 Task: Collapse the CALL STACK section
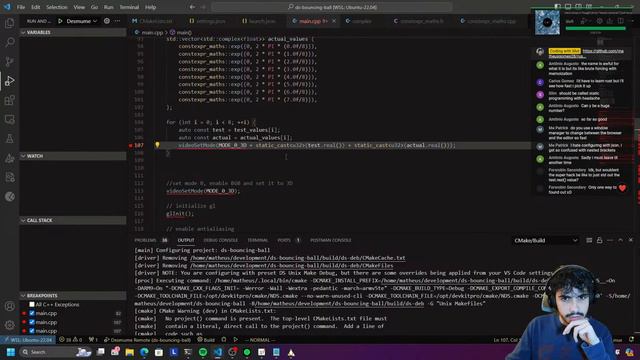point(73,220)
